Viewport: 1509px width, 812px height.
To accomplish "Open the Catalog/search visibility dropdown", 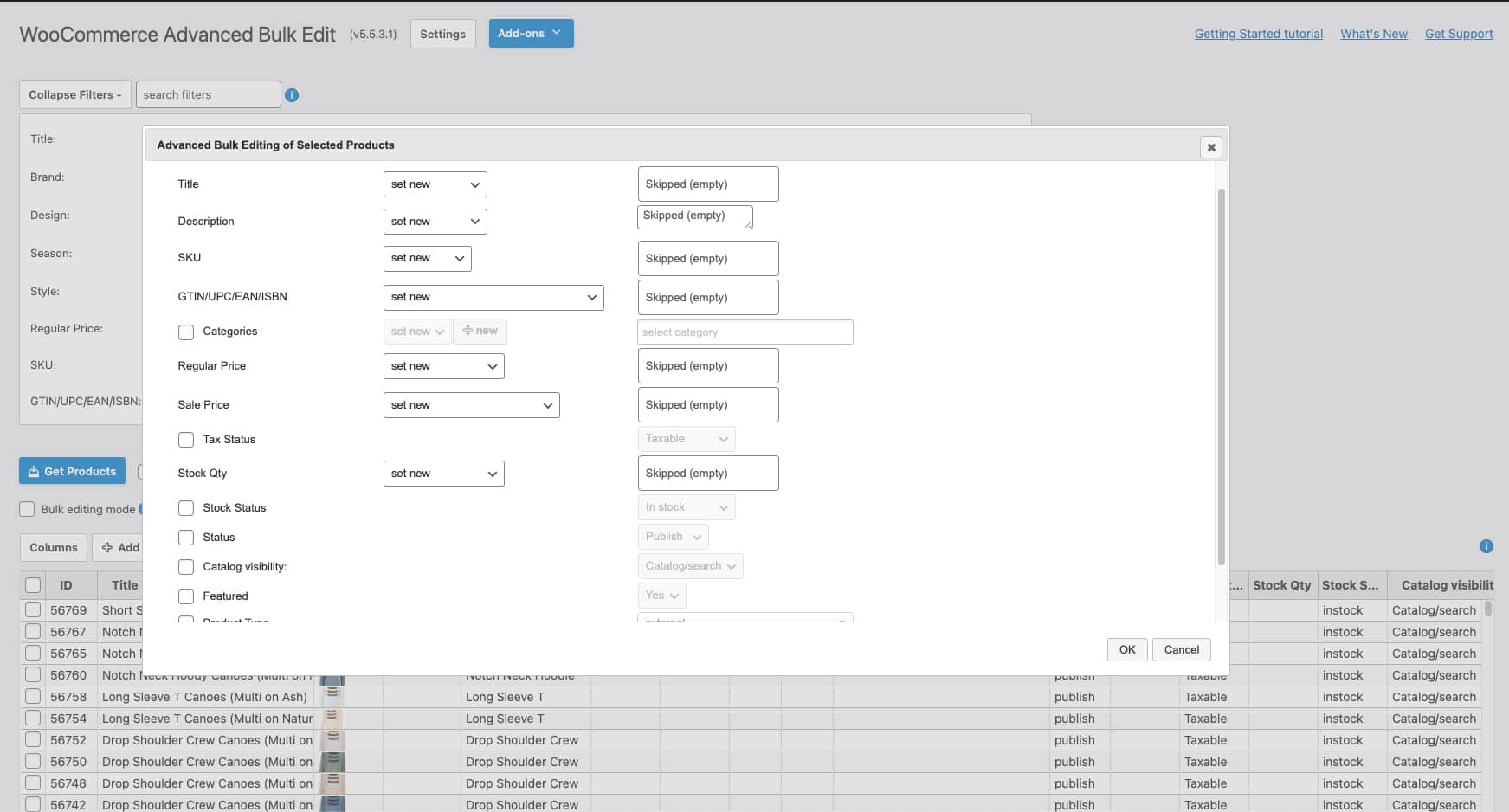I will point(690,566).
